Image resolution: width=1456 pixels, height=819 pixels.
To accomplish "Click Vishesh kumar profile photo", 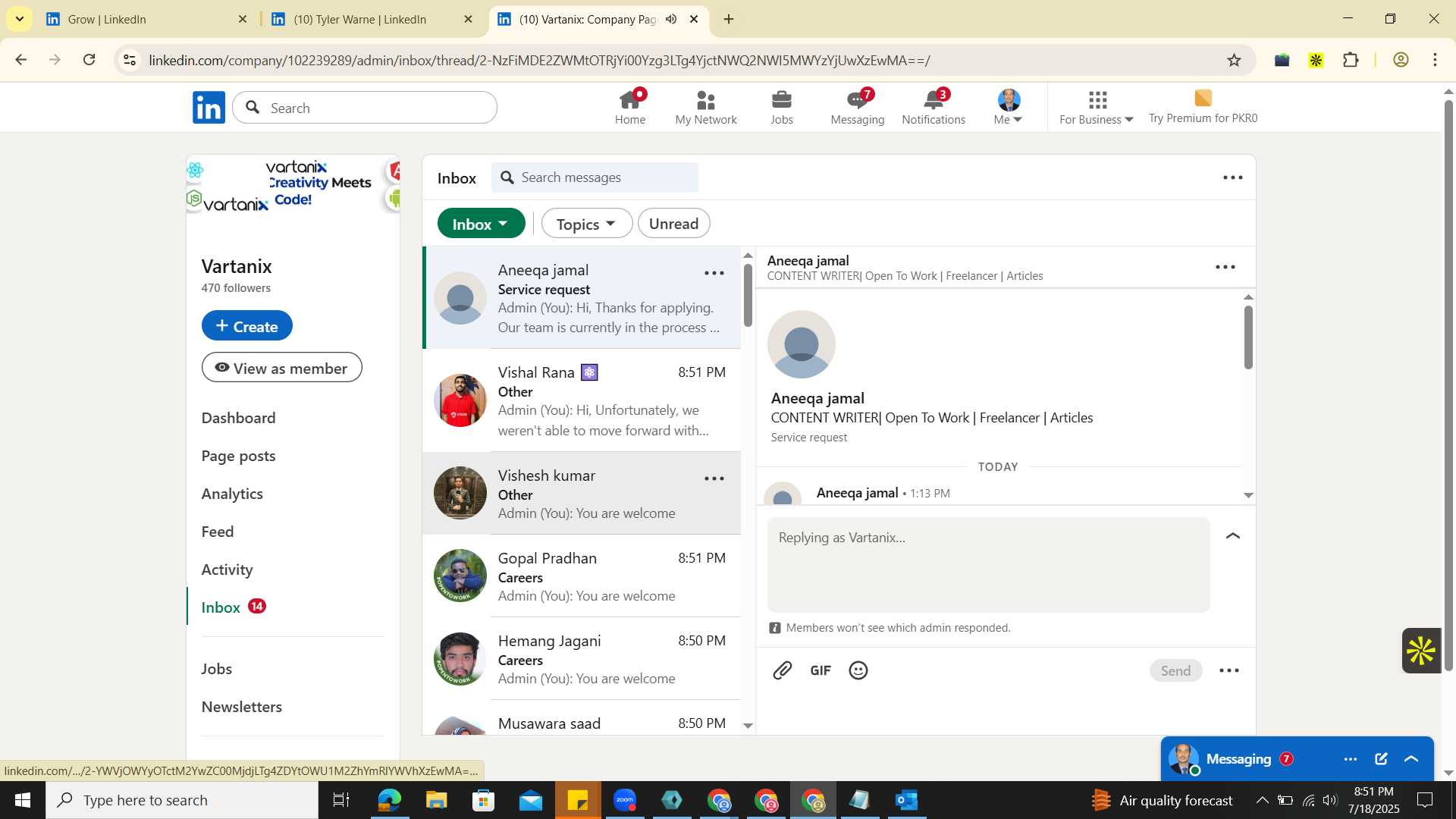I will [x=460, y=493].
